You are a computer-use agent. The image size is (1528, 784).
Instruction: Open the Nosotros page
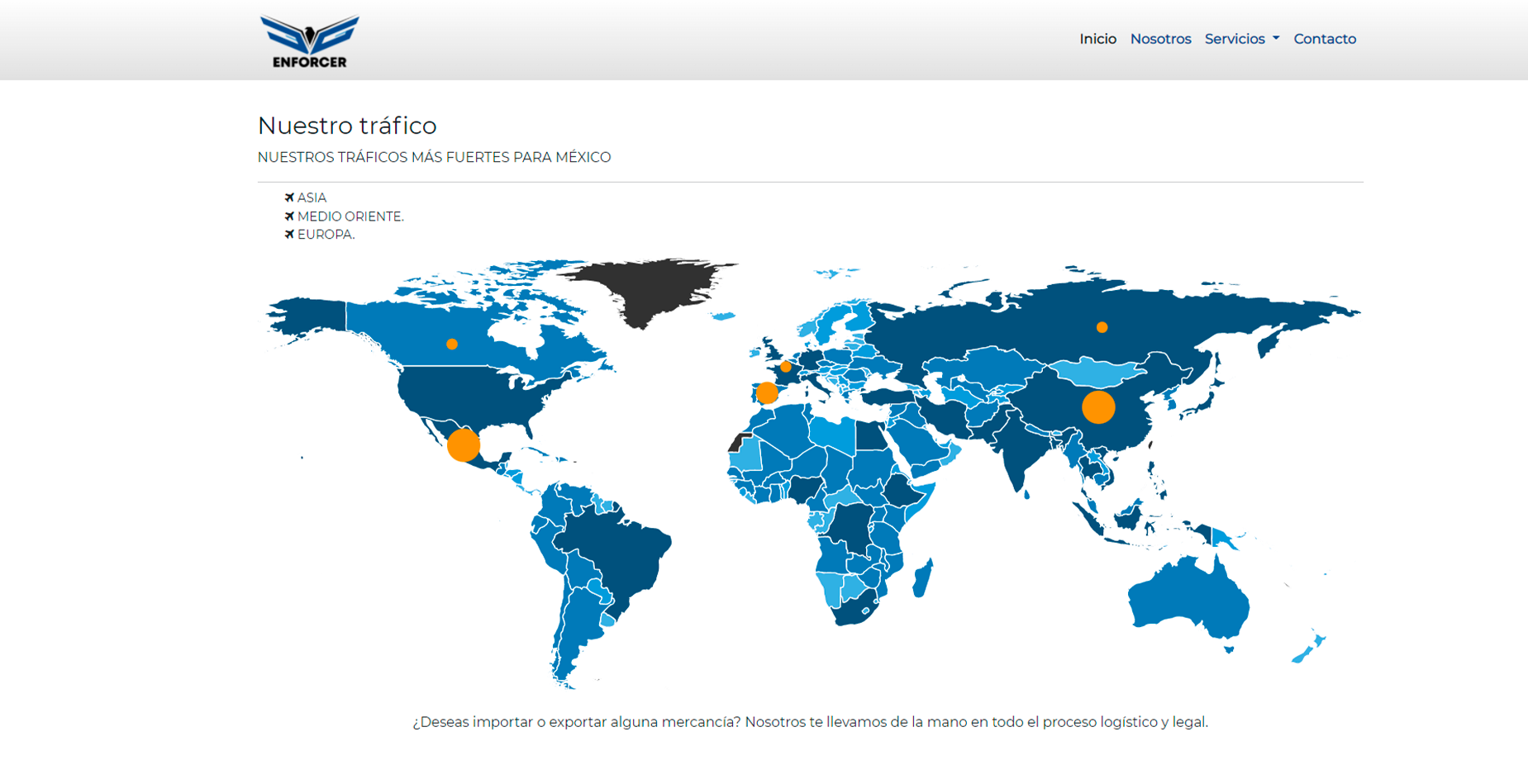[1160, 39]
